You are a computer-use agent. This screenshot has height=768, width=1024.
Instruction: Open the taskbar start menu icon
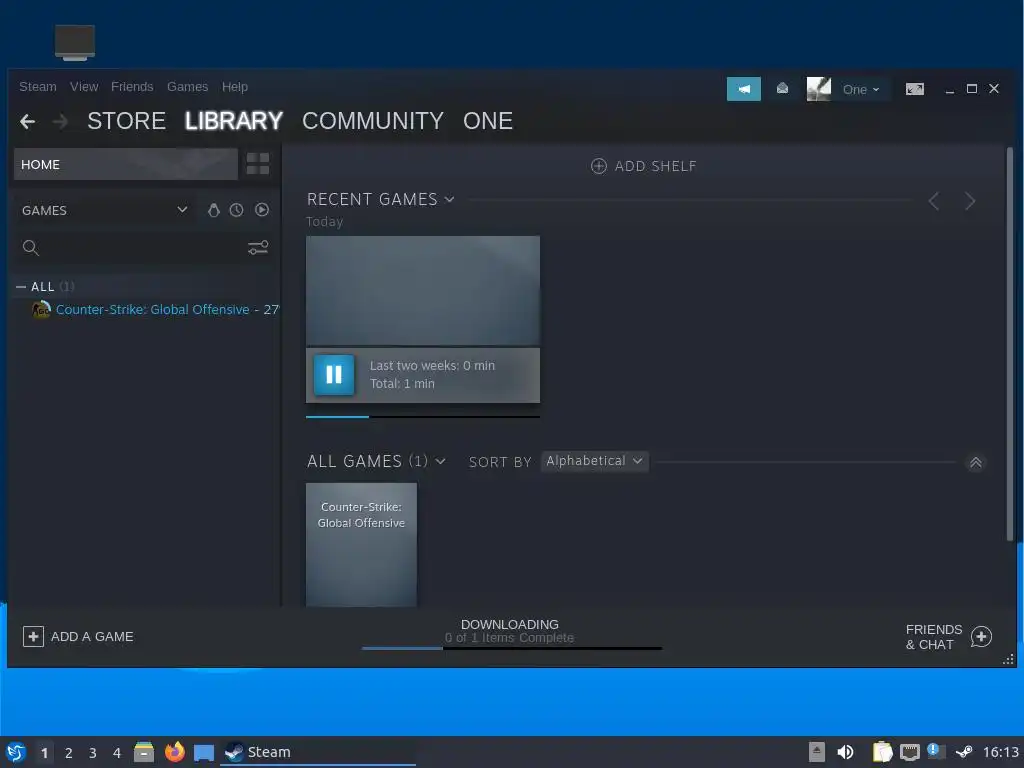16,752
